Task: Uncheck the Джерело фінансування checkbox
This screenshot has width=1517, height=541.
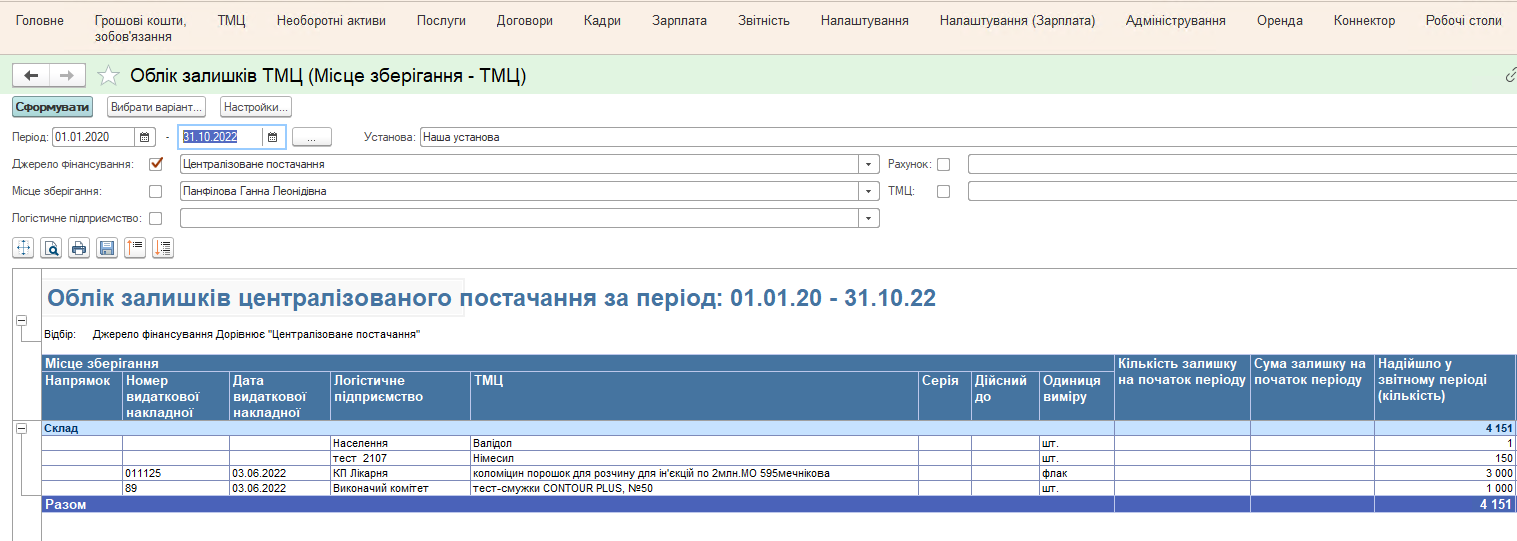Action: (155, 164)
